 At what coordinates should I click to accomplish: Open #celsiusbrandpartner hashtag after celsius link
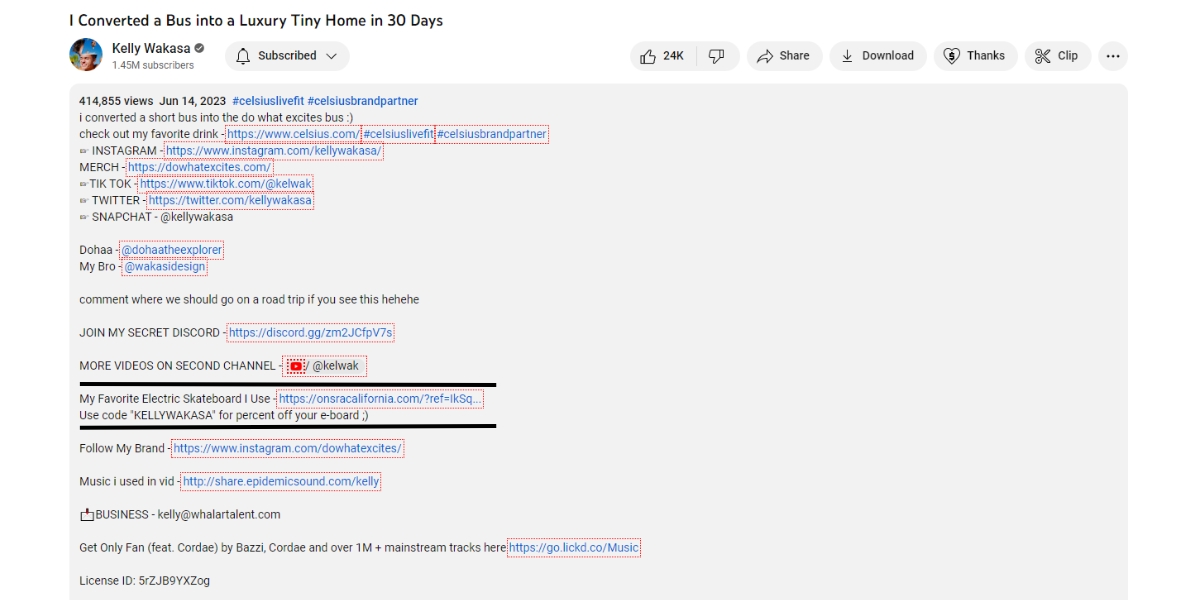point(492,134)
